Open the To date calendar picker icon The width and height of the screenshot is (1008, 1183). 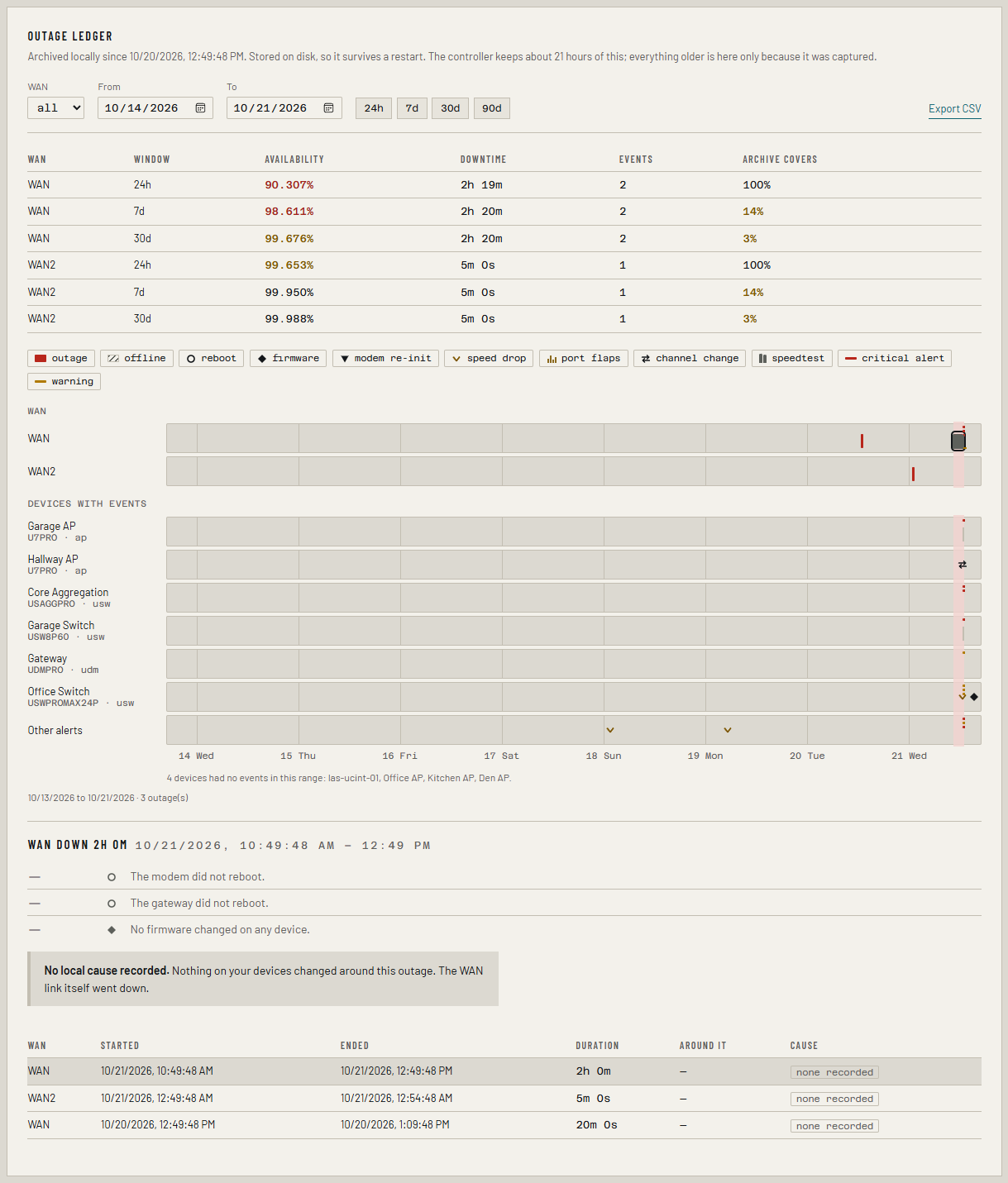328,108
